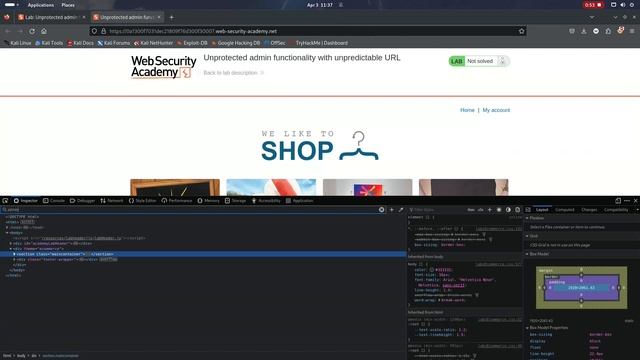Open devtools more options menu
Viewport: 640px width, 360px height.
(627, 200)
